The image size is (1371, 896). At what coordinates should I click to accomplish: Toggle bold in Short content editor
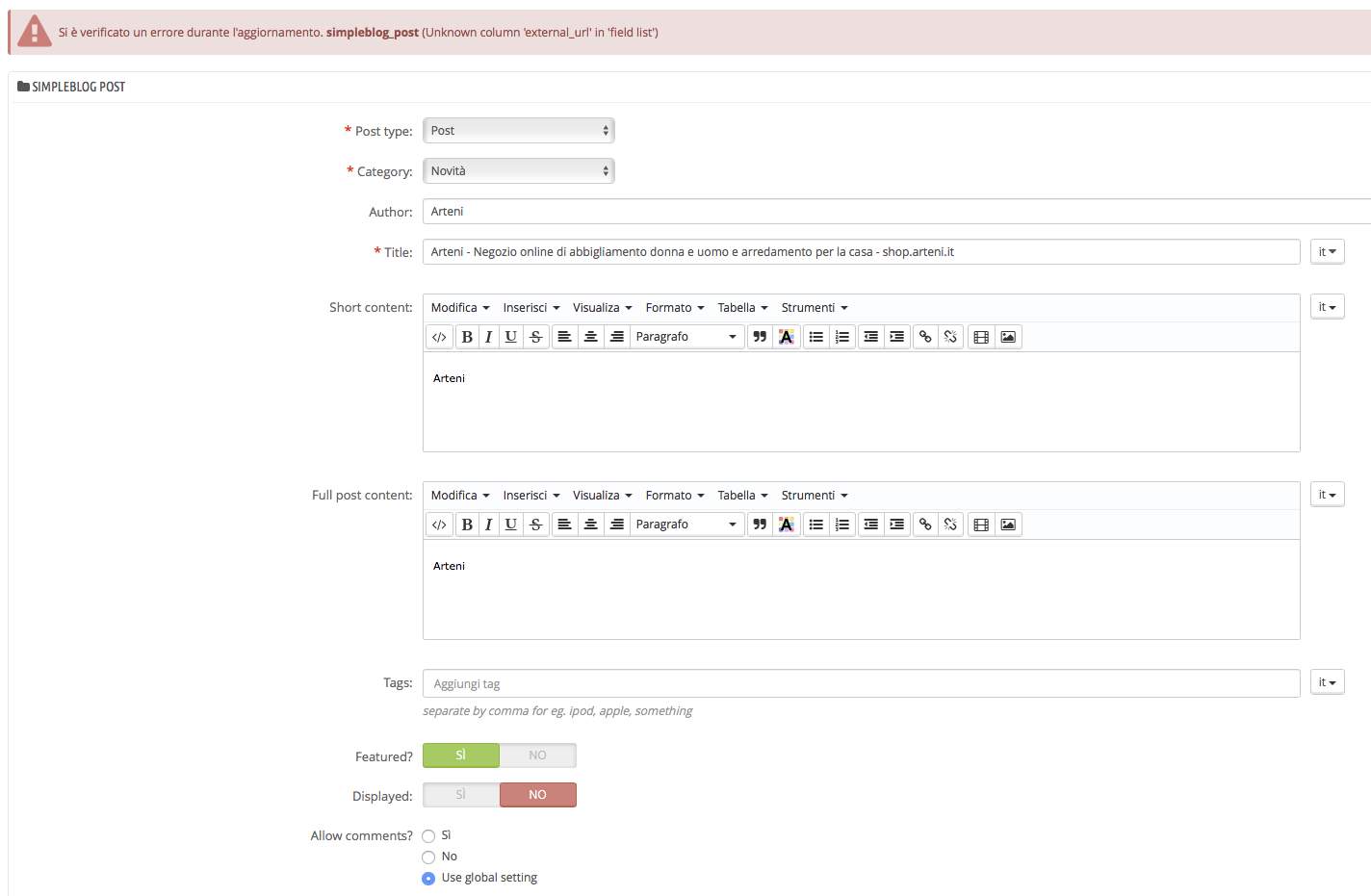tap(467, 337)
